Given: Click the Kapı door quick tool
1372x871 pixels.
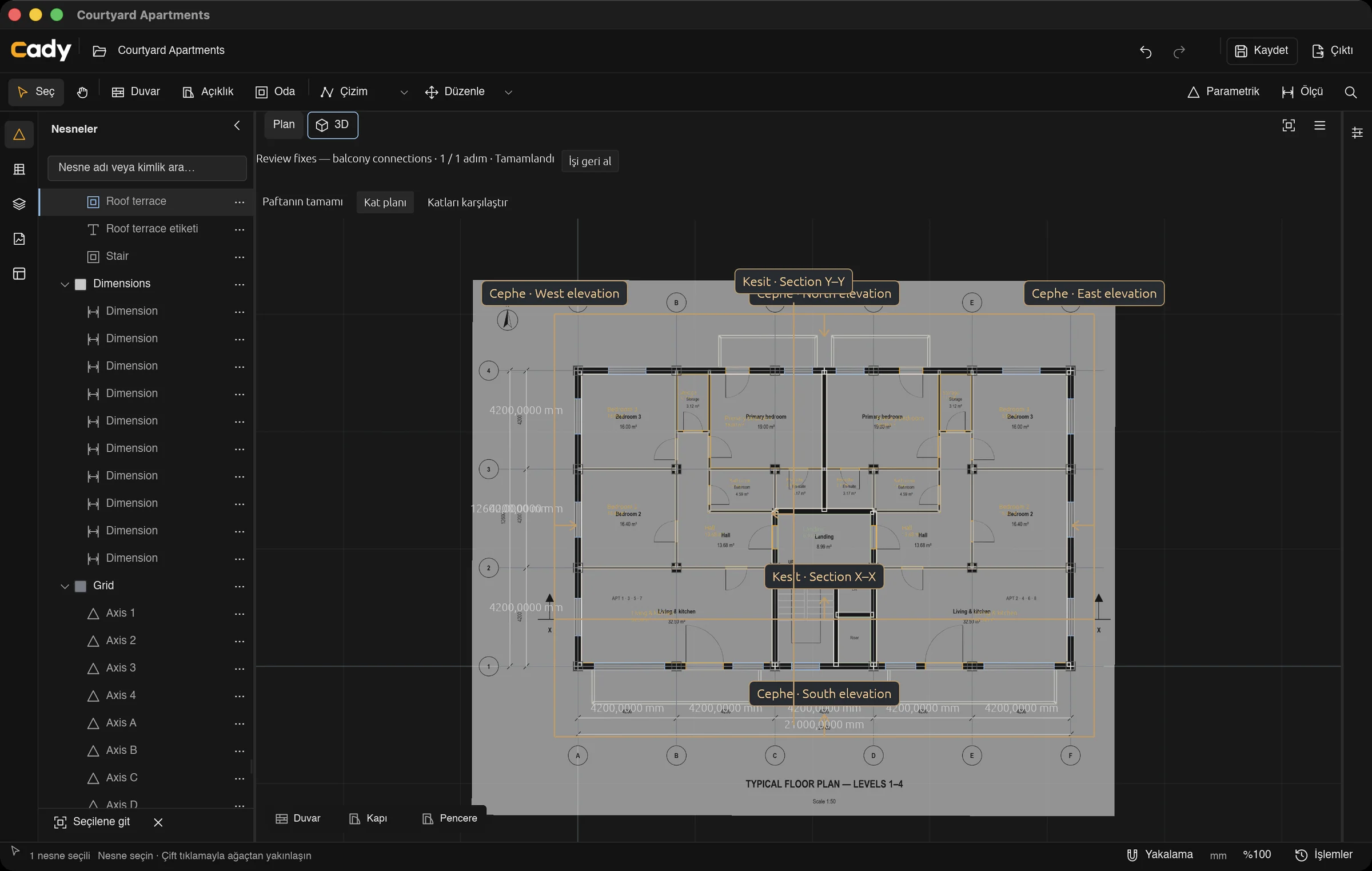Looking at the screenshot, I should [368, 819].
